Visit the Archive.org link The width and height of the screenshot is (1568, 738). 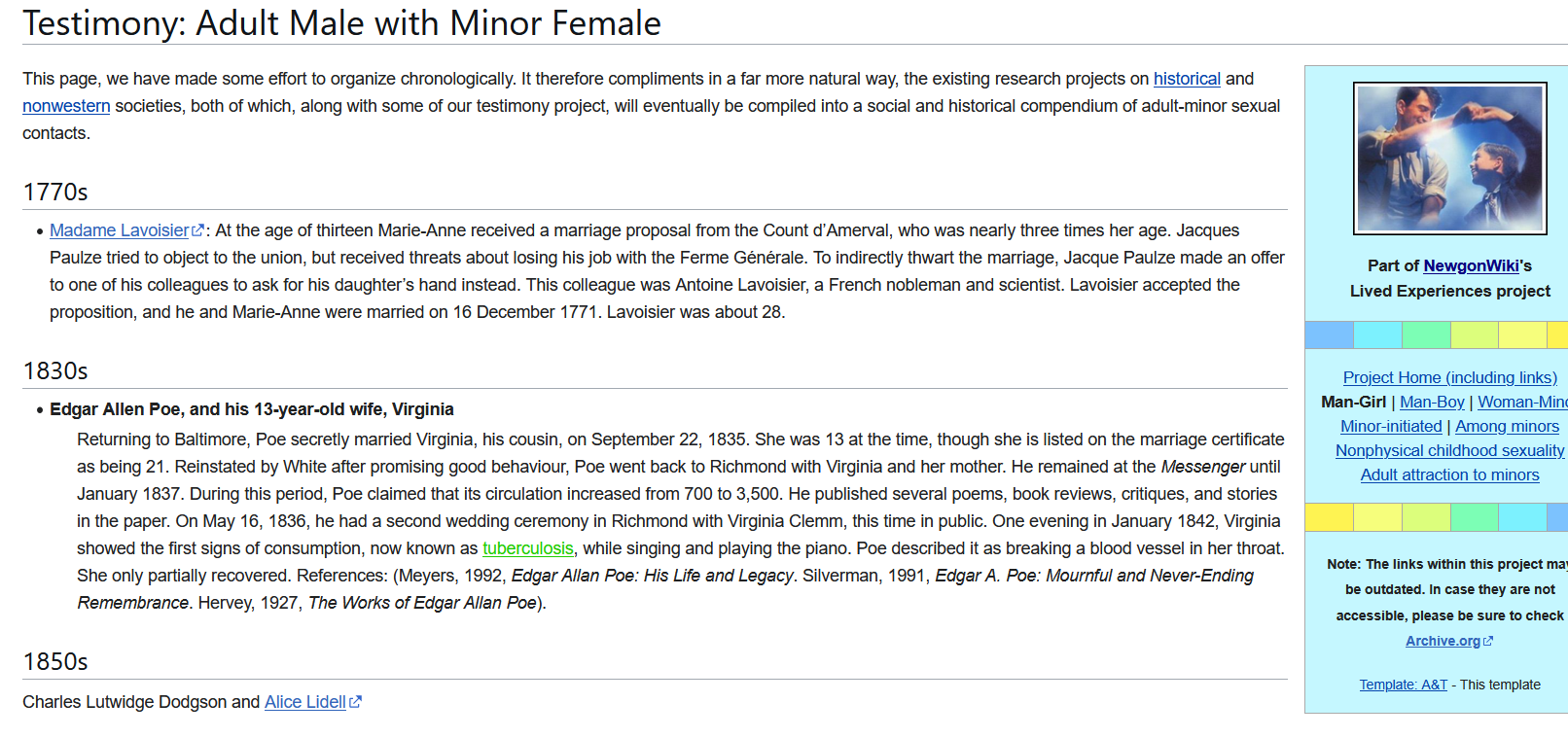1443,641
